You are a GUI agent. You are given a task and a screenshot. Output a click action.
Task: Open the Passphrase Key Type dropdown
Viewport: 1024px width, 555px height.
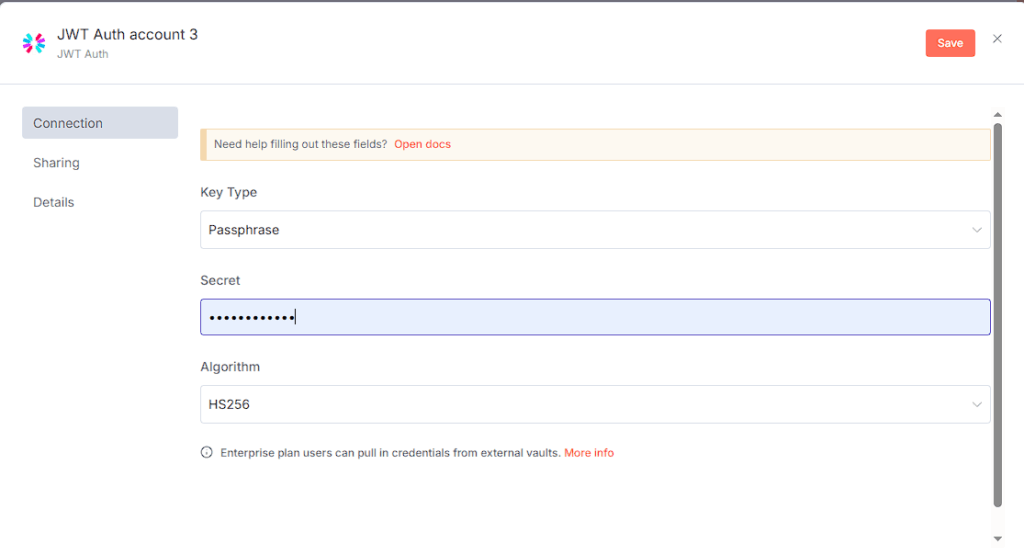[x=594, y=230]
